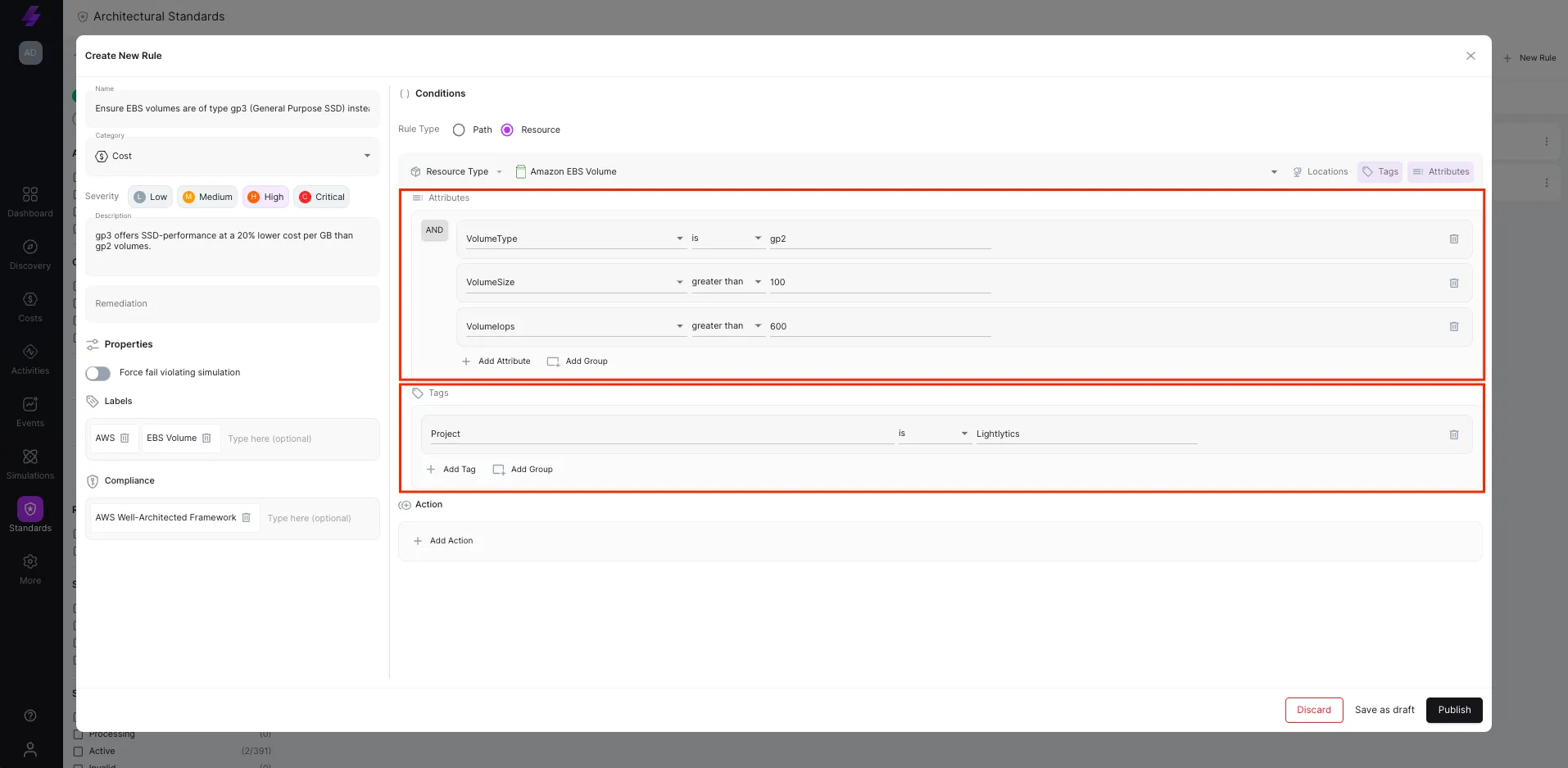Image resolution: width=1568 pixels, height=768 pixels.
Task: Open the VolumeIops attribute dropdown
Action: (575, 326)
